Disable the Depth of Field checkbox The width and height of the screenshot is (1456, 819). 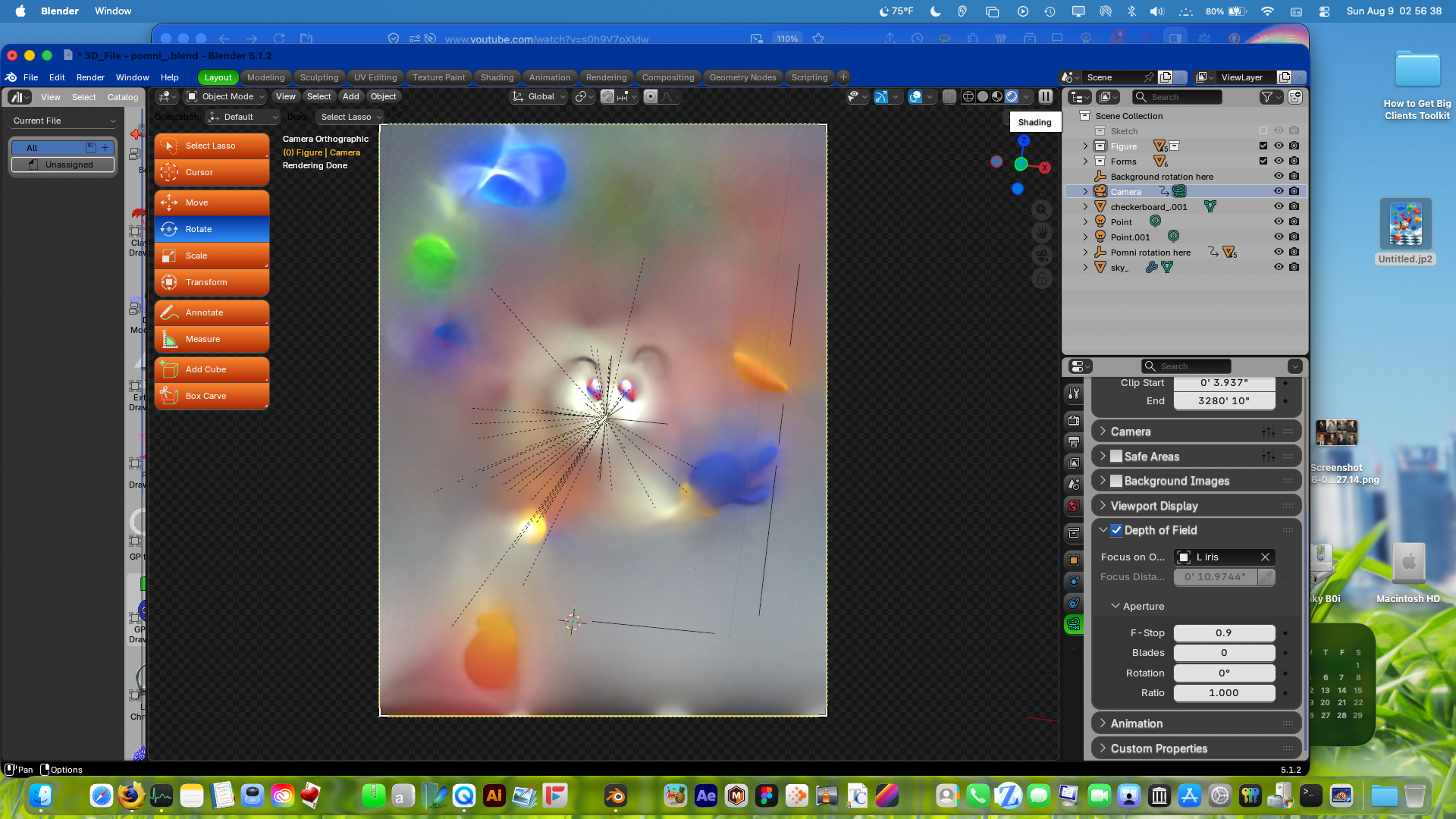click(x=1116, y=530)
